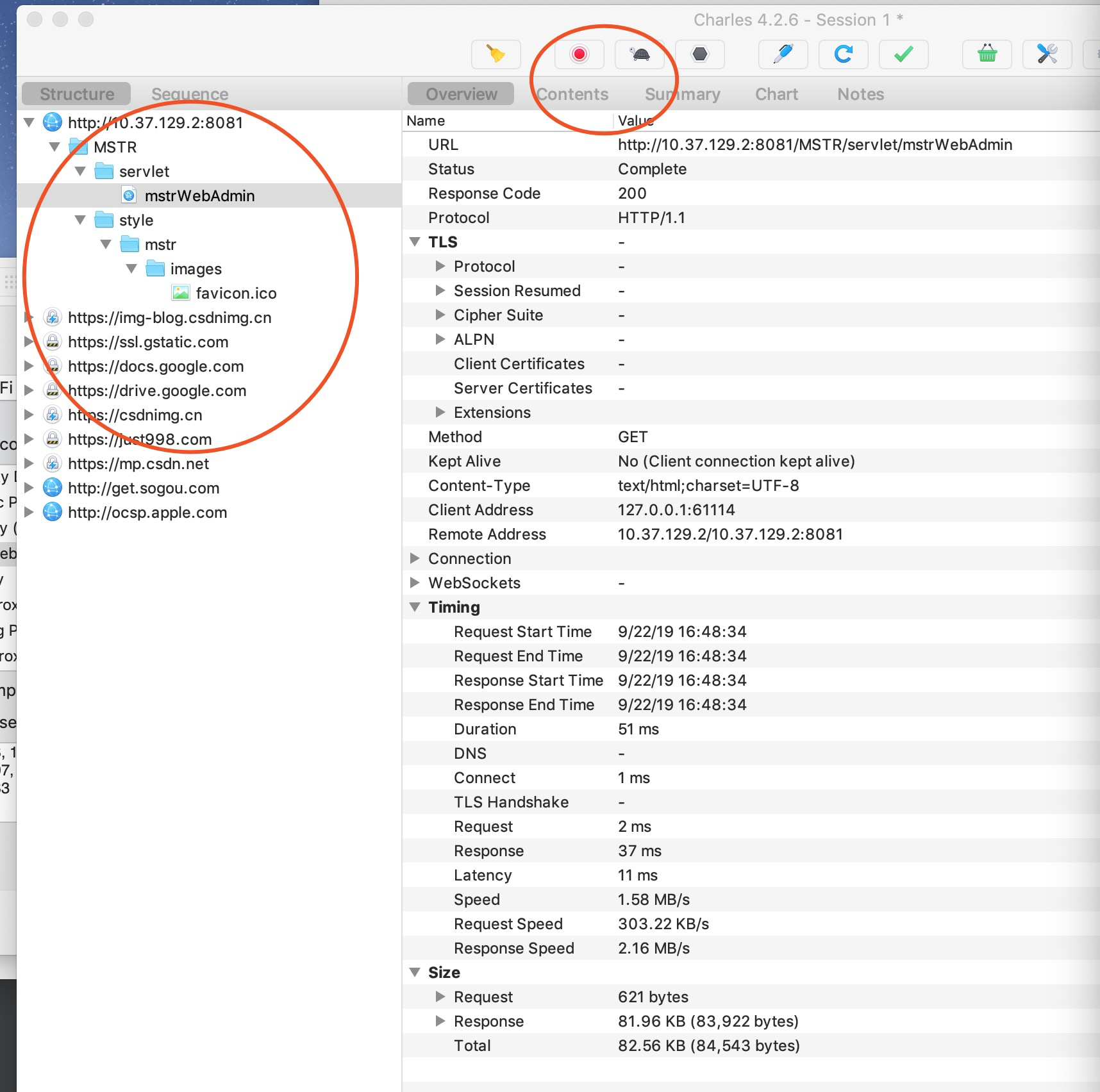Expand the Size Response row
This screenshot has height=1092, width=1100.
(440, 1021)
